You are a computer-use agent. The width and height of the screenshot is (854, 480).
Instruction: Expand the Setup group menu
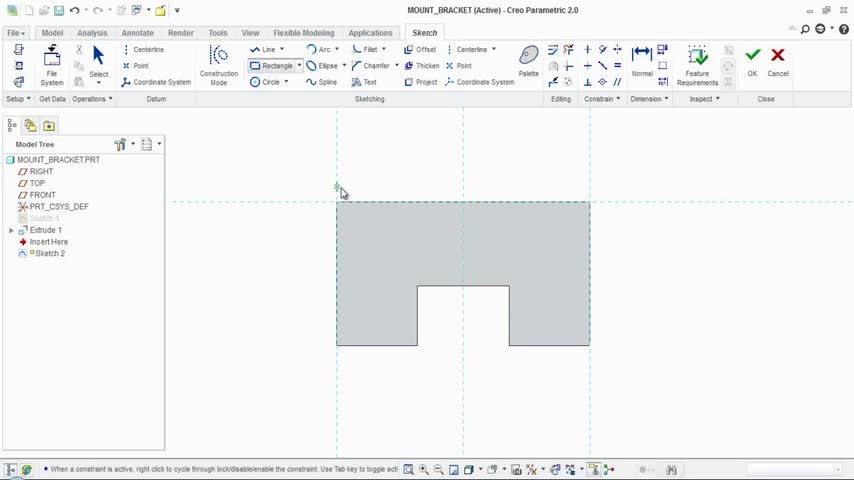point(18,99)
